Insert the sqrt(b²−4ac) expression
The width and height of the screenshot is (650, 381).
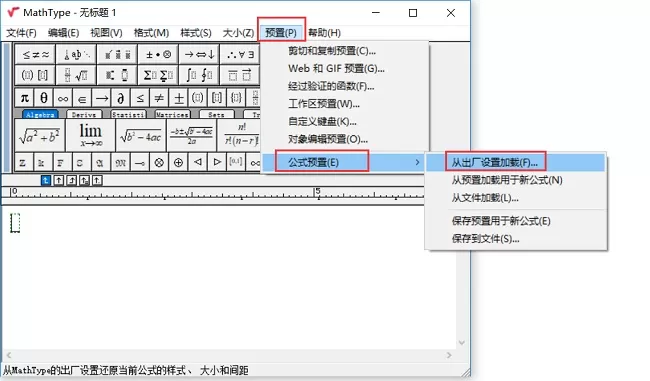(x=141, y=136)
